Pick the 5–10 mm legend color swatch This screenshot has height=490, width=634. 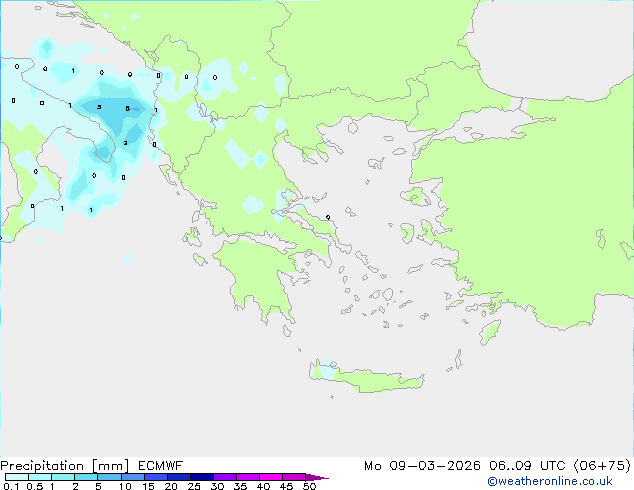coord(109,477)
